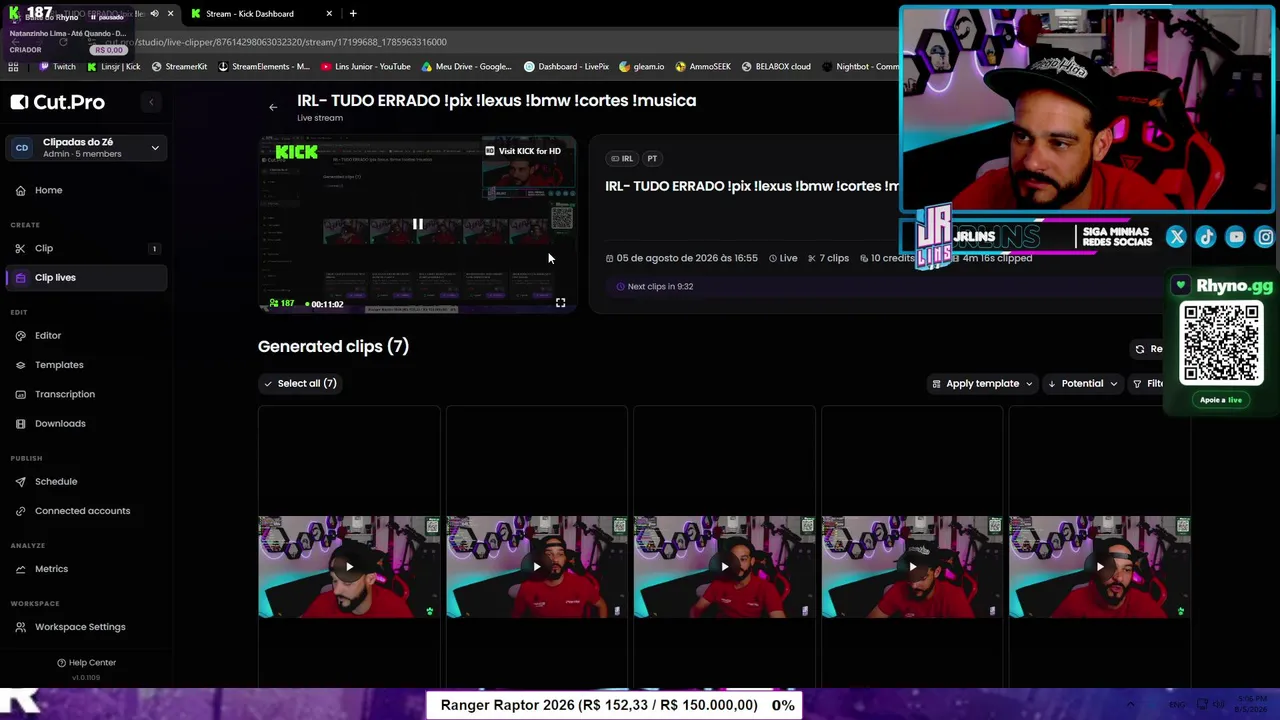
Task: Click the Cut.Pro logo
Action: click(x=58, y=102)
